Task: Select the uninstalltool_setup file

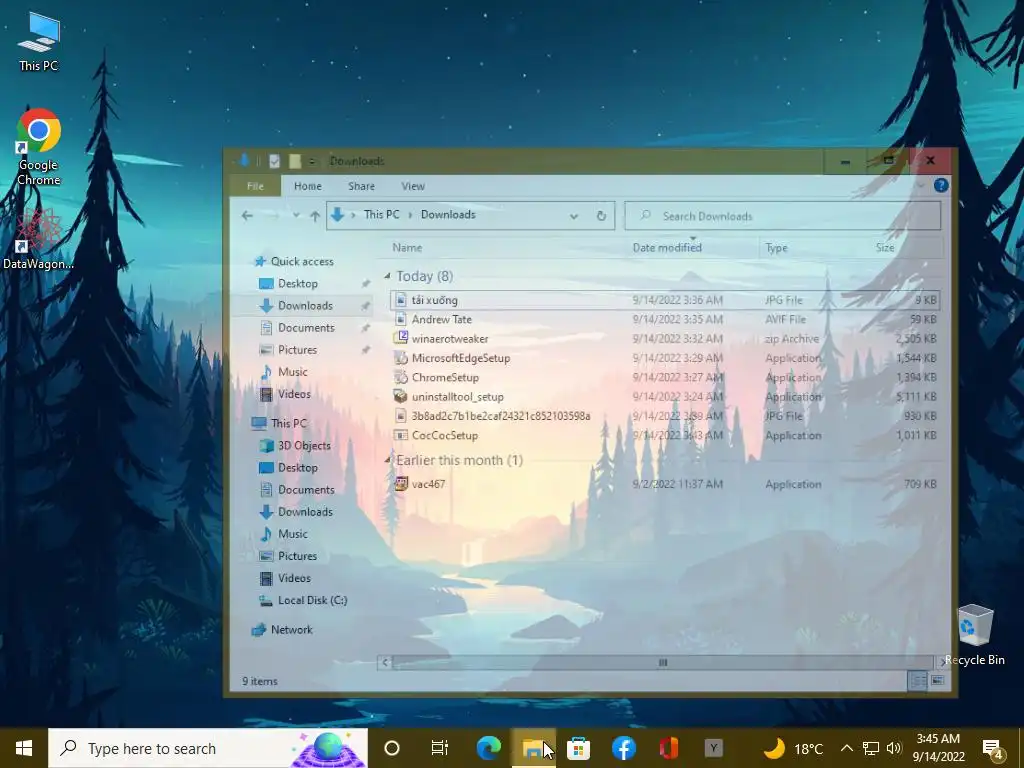Action: point(665,397)
